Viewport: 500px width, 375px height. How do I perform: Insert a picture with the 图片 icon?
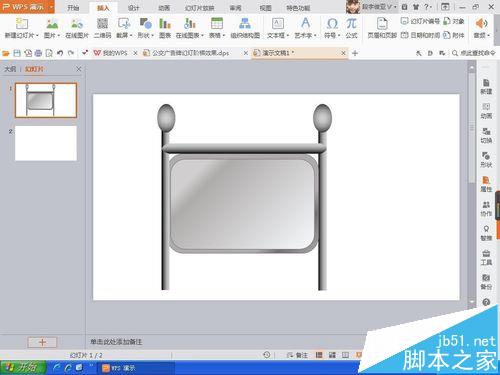pyautogui.click(x=52, y=24)
